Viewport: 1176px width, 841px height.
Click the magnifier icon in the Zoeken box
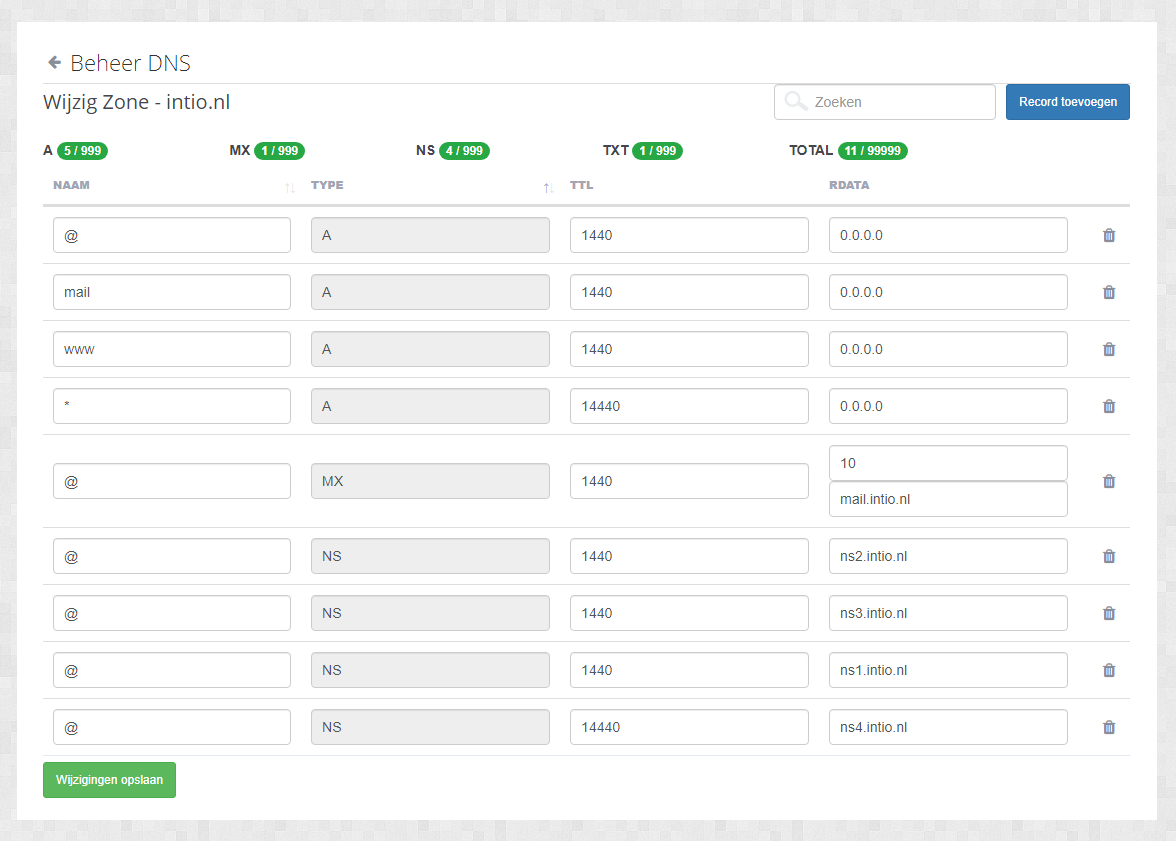(x=795, y=101)
